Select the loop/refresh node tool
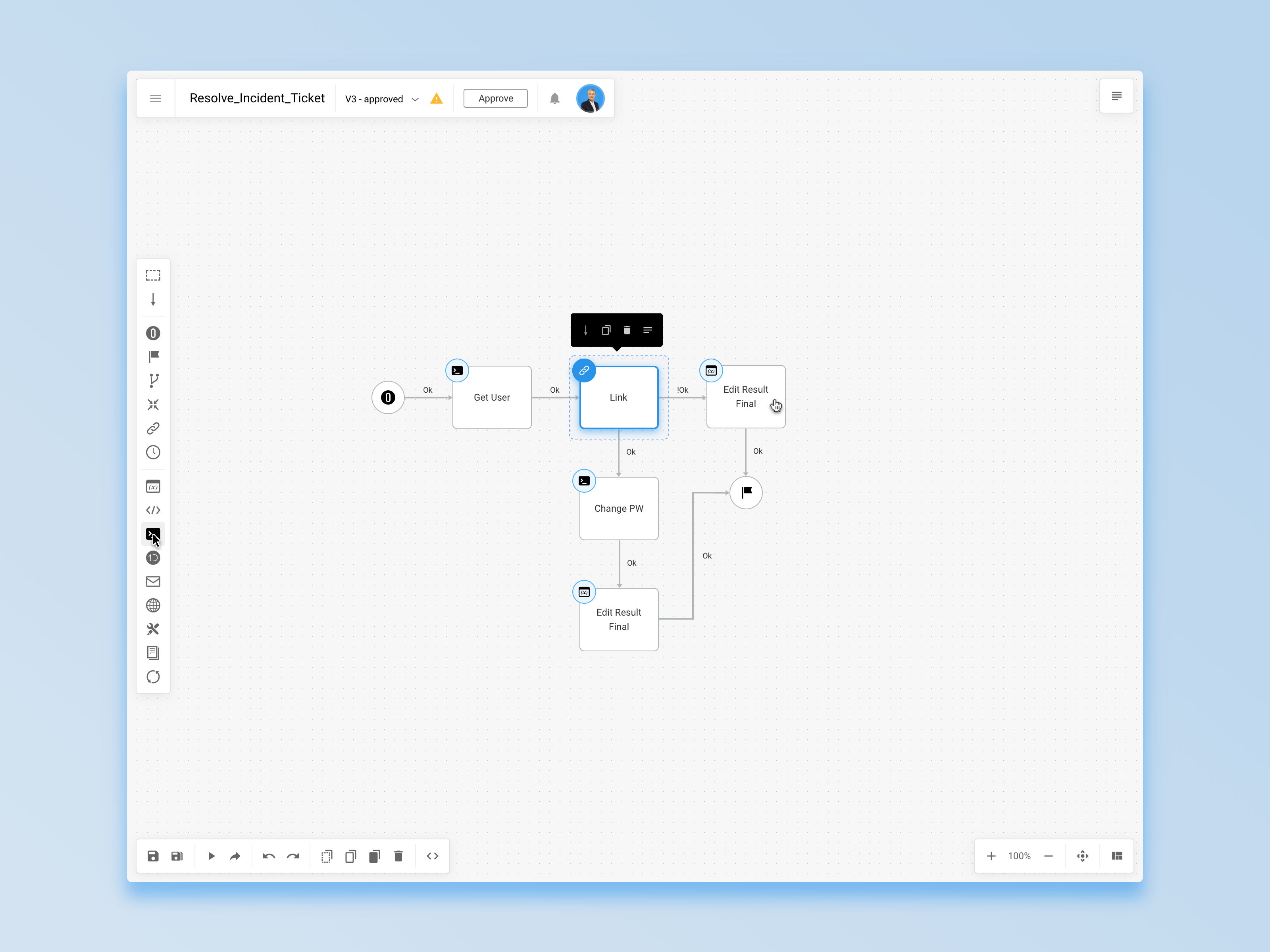The height and width of the screenshot is (952, 1270). (153, 677)
